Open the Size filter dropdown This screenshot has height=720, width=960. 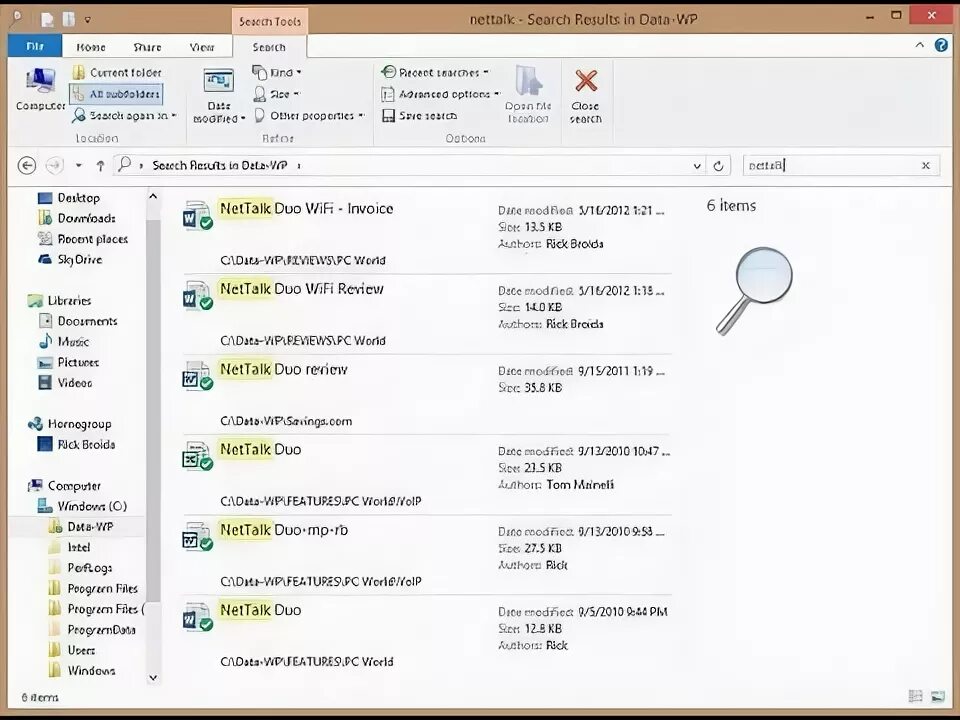tap(276, 94)
